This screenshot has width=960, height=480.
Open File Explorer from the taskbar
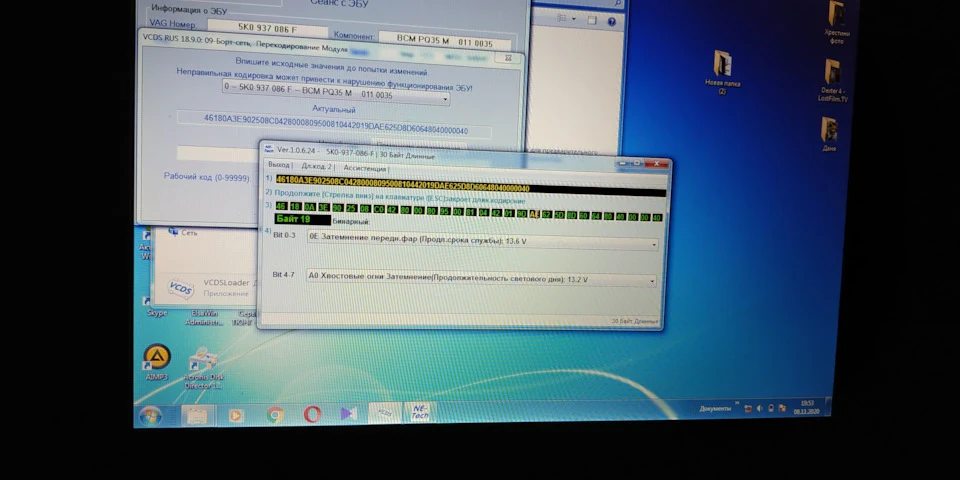197,416
